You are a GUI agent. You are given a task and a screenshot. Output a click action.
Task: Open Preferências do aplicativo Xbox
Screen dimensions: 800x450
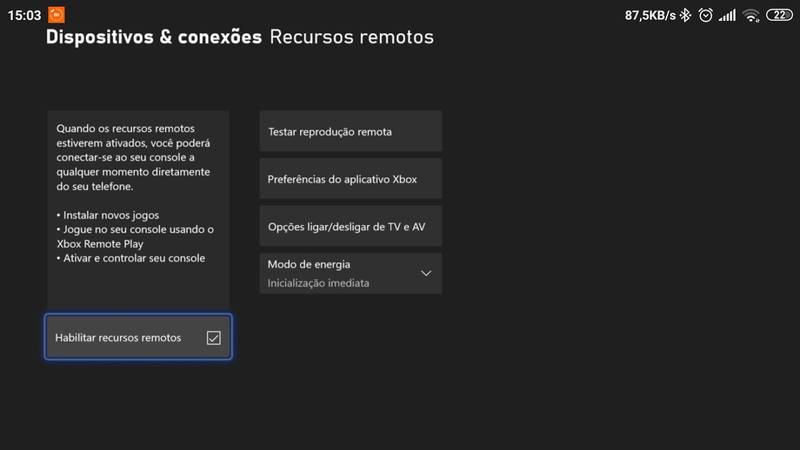[x=351, y=179]
